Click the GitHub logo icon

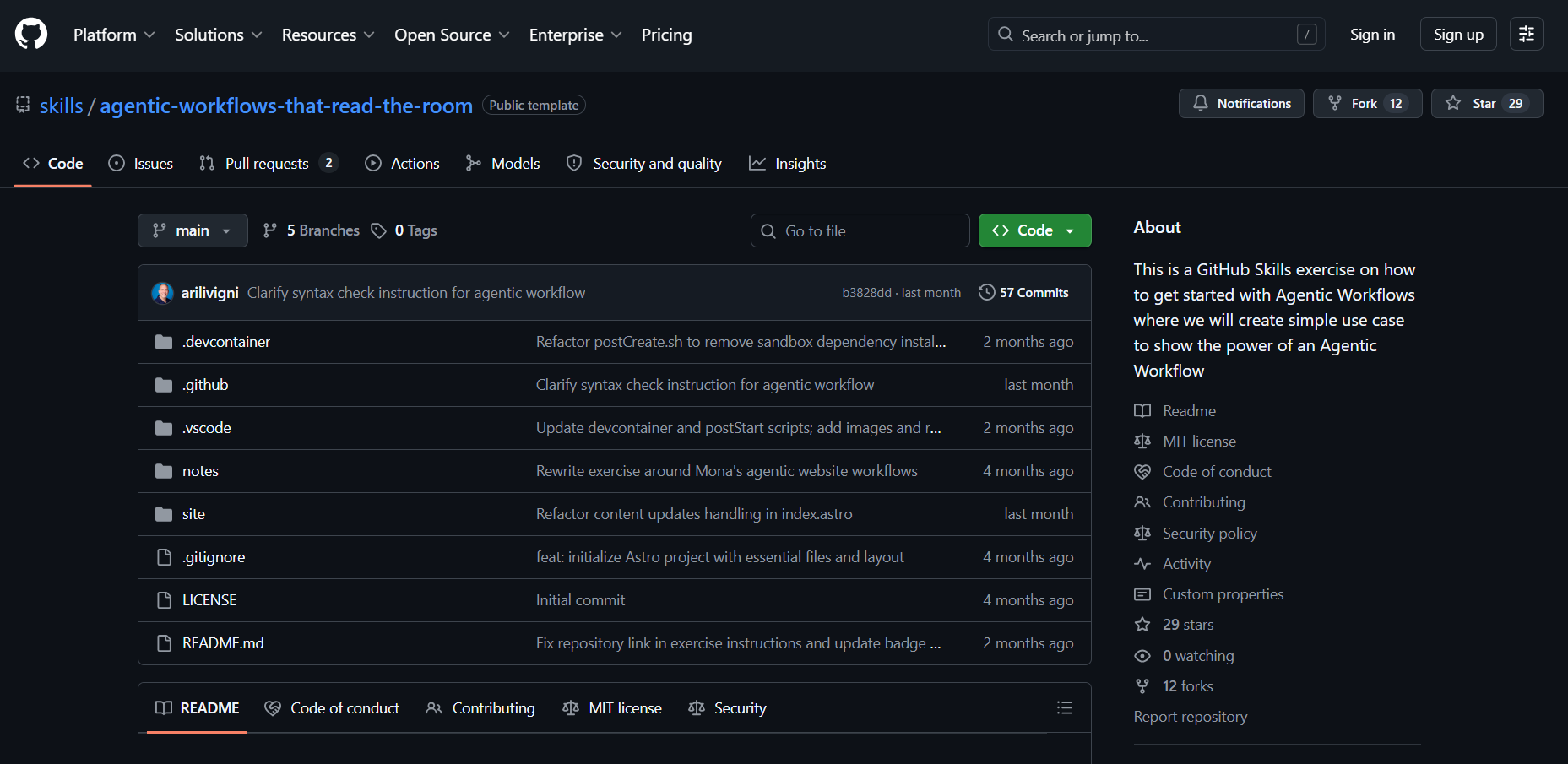pyautogui.click(x=31, y=35)
